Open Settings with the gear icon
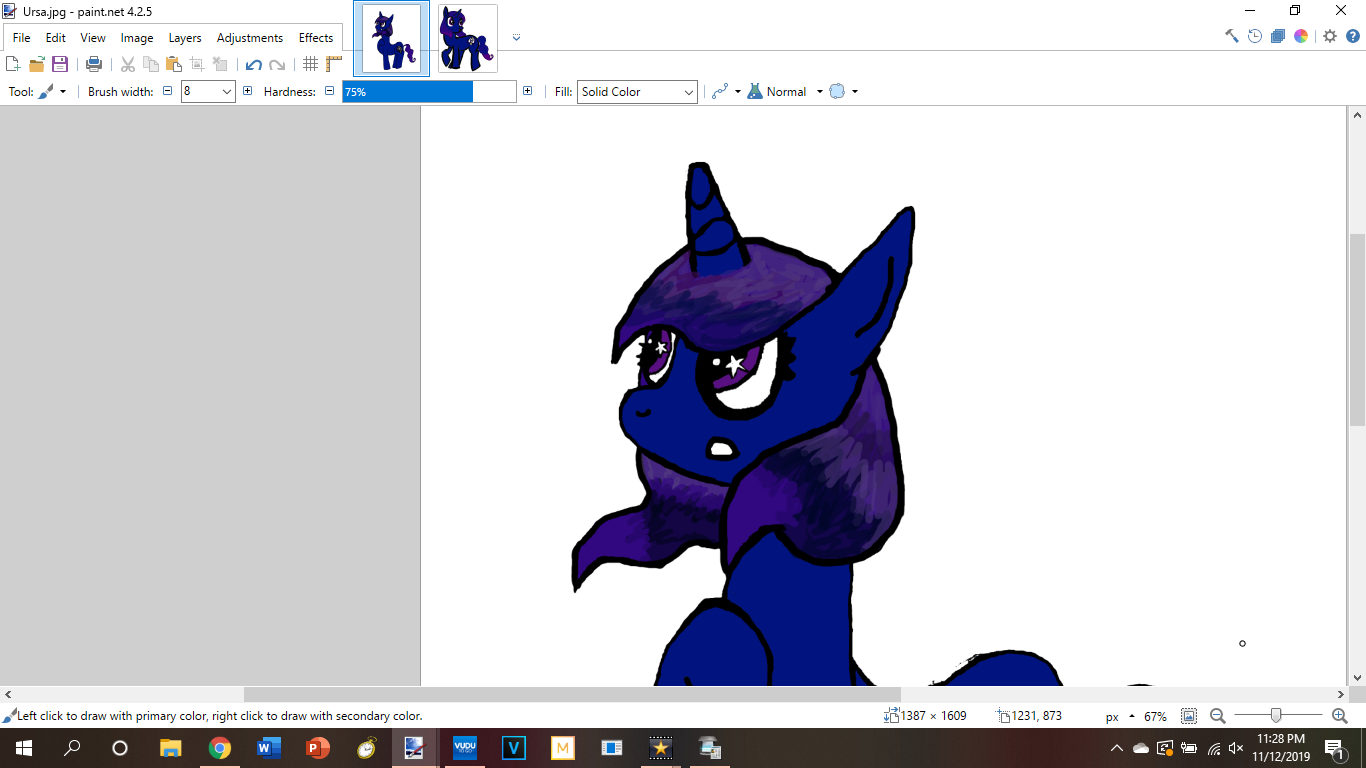 point(1329,36)
